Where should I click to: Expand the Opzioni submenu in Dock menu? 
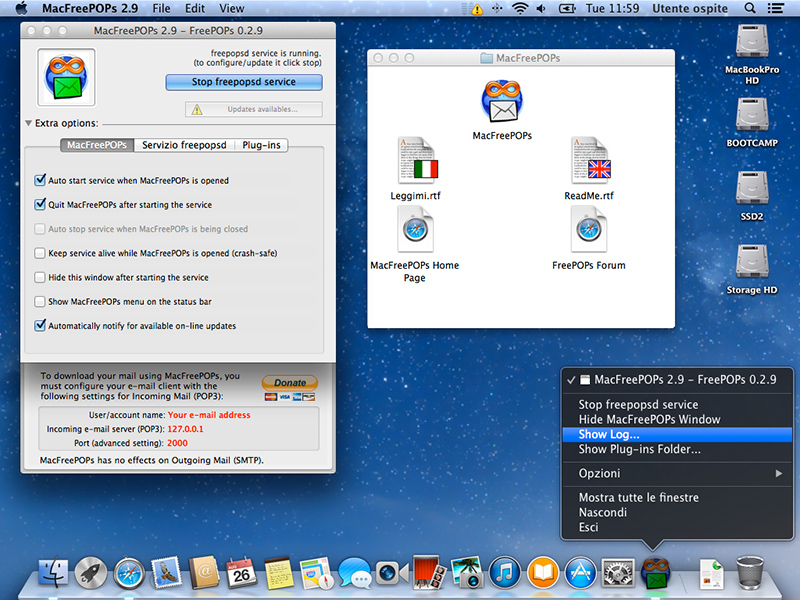coord(678,473)
